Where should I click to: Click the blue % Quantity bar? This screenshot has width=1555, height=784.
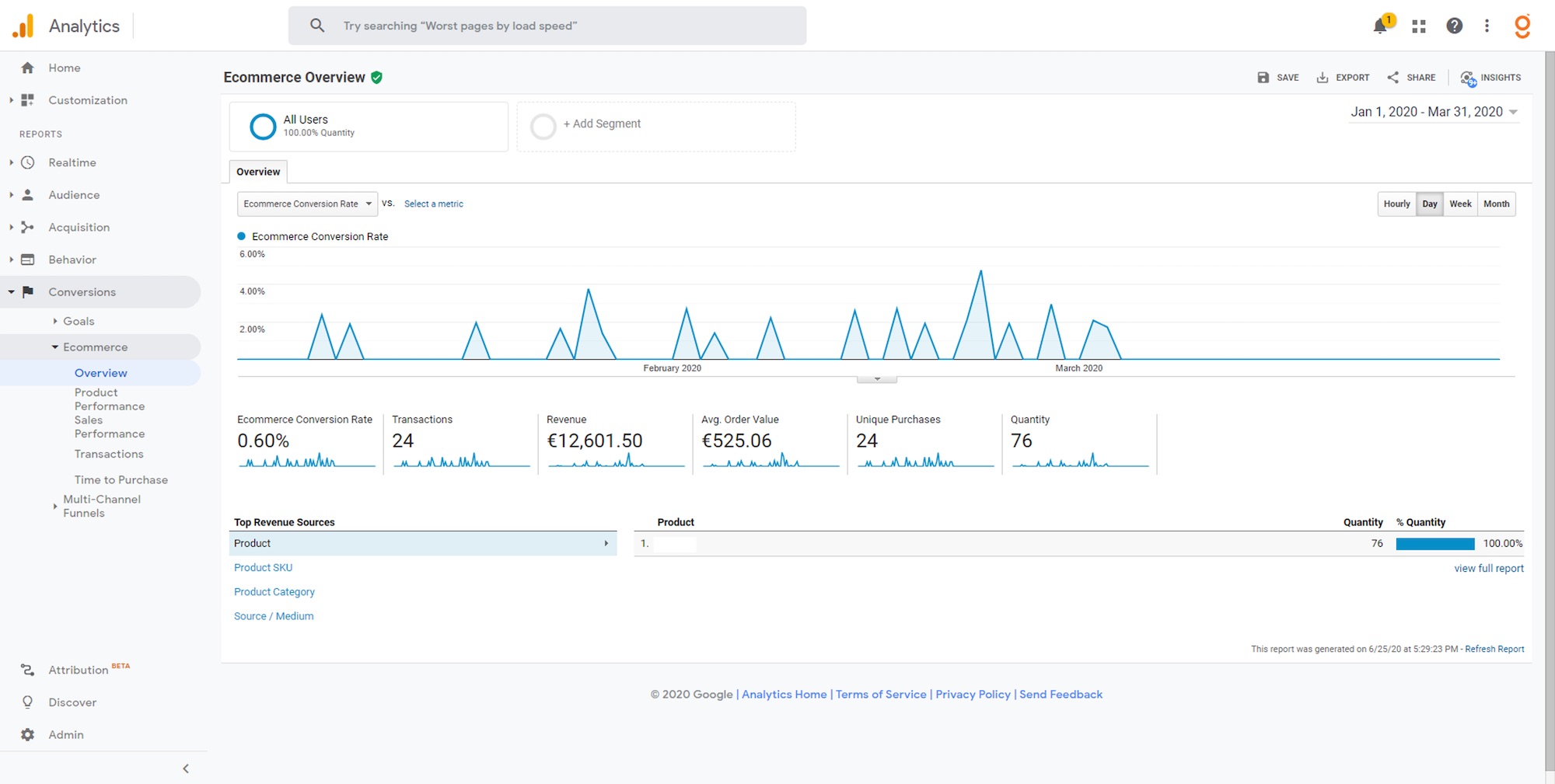1435,544
